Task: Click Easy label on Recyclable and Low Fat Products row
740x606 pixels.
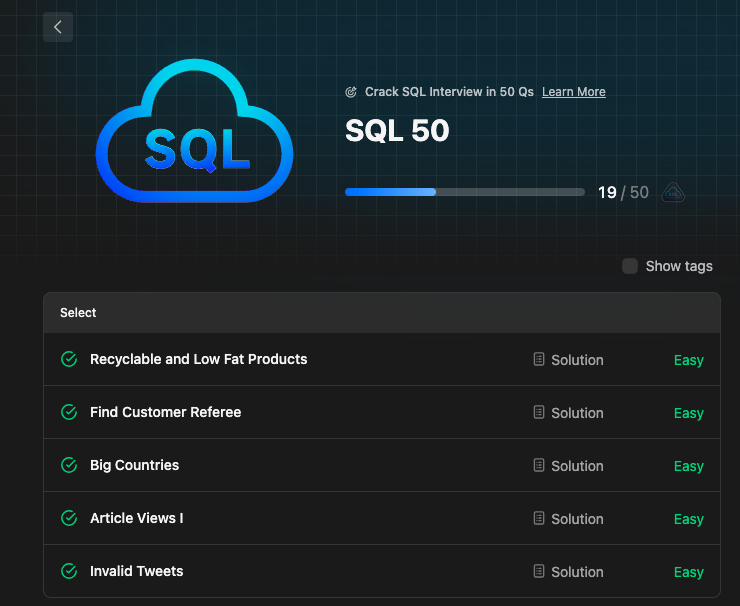Action: click(689, 360)
